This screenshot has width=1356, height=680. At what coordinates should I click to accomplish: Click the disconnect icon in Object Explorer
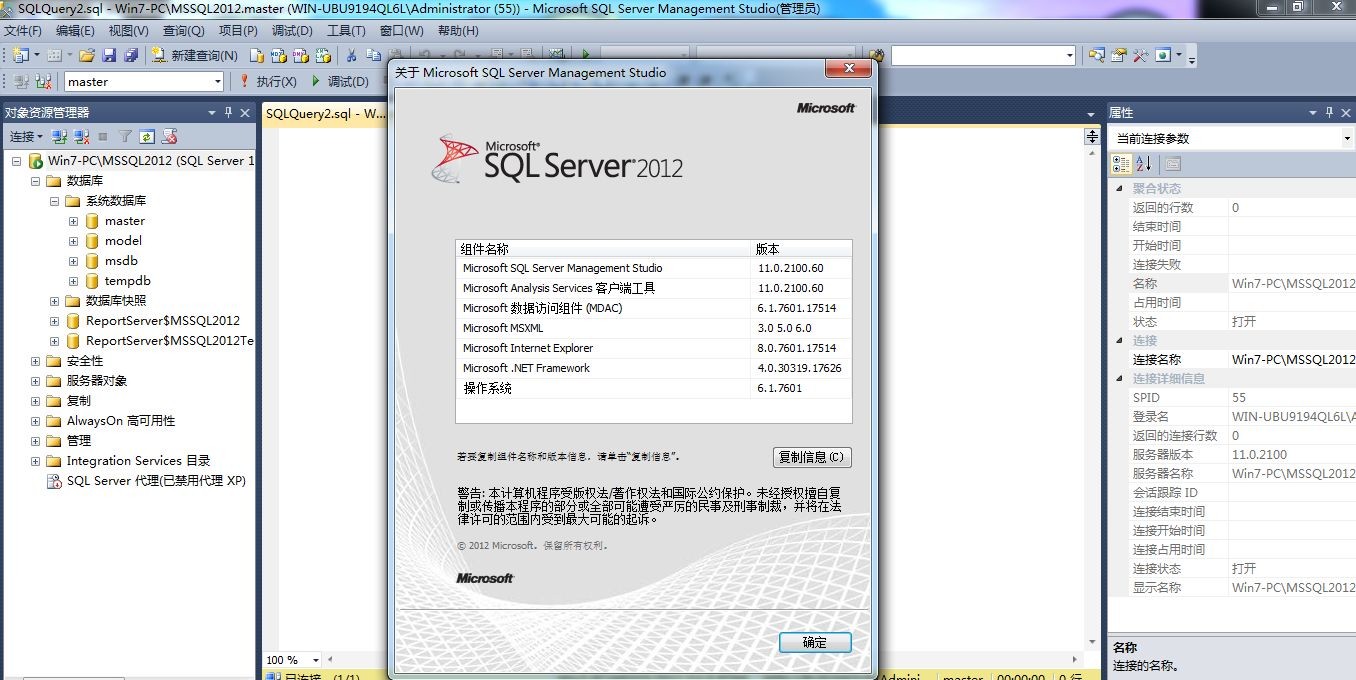point(82,136)
